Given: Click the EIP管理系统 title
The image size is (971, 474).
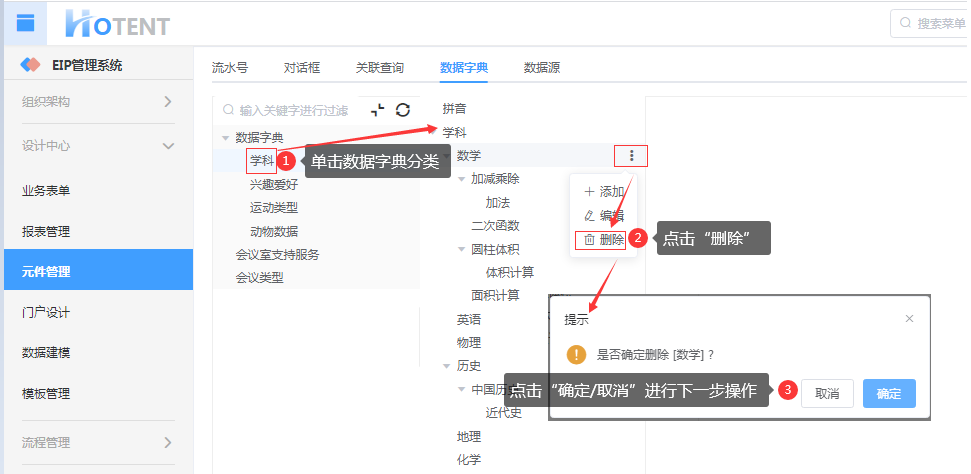Looking at the screenshot, I should click(x=87, y=65).
